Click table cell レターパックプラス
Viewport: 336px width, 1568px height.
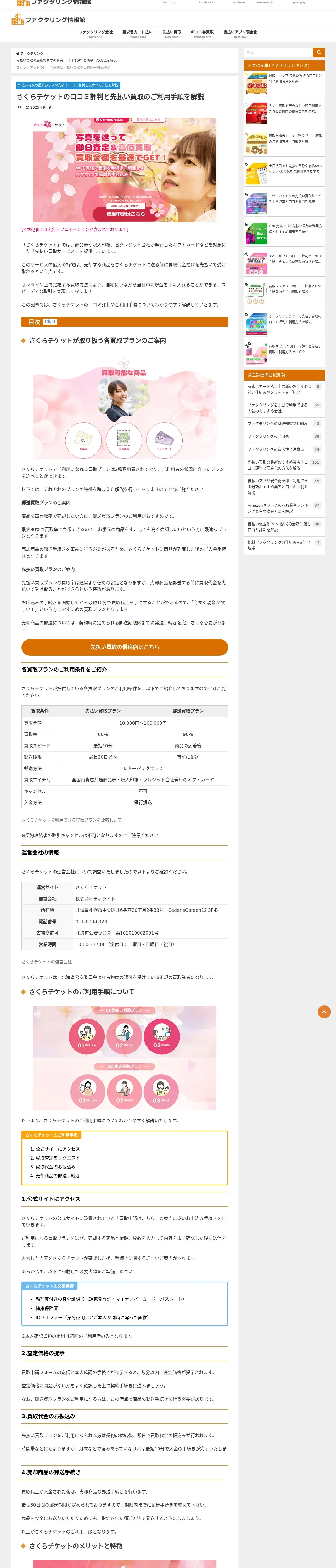click(x=143, y=768)
